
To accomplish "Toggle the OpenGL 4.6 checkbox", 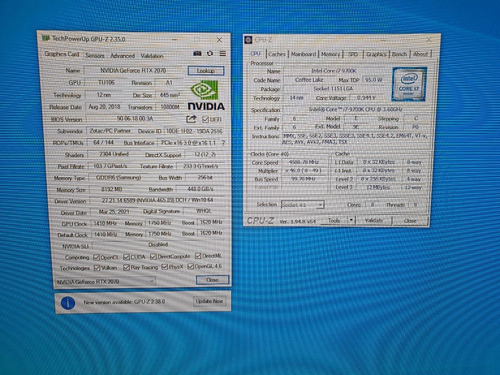I will point(191,266).
